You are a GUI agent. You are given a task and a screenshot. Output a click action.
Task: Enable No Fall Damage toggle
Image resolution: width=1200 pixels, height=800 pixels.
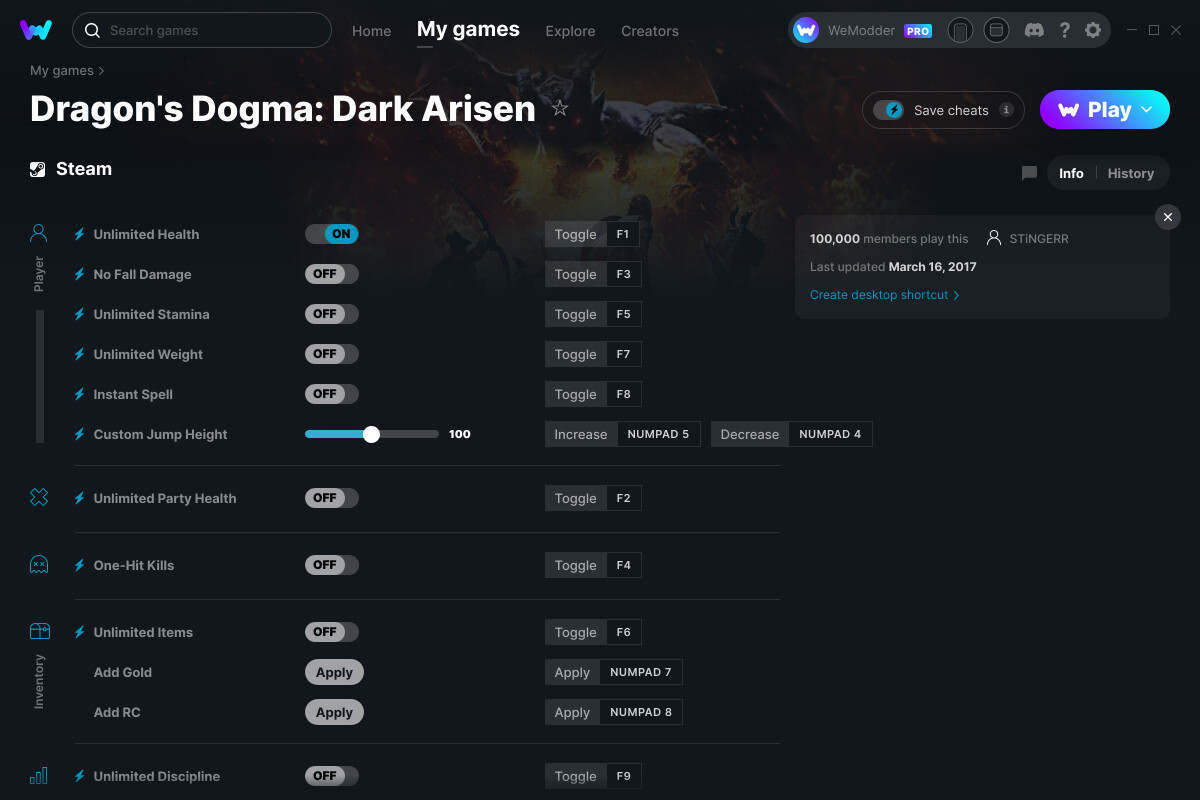[x=332, y=274]
